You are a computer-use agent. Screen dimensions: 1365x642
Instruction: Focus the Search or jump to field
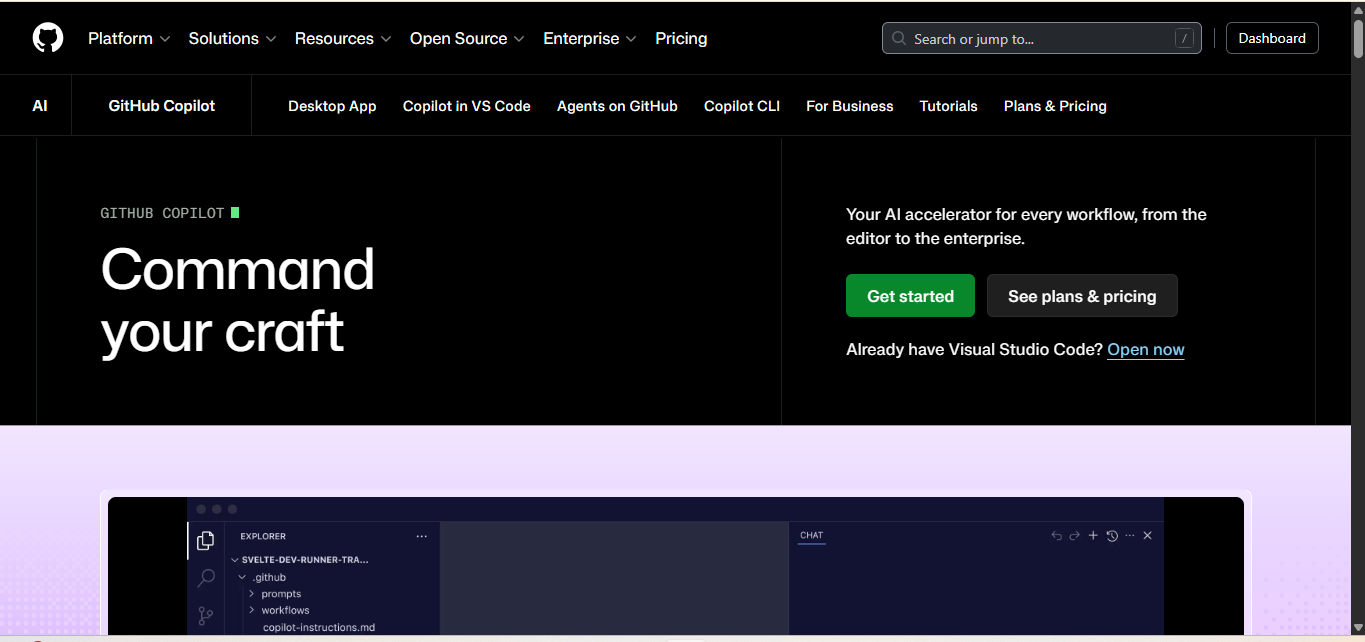[1042, 39]
